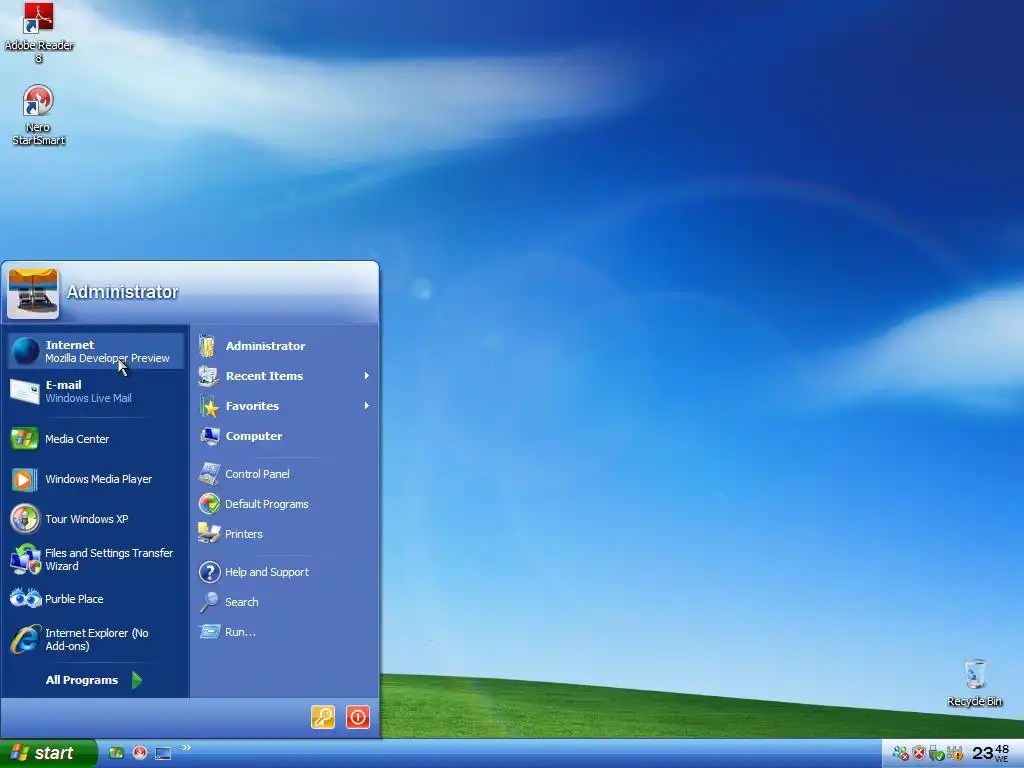Image resolution: width=1024 pixels, height=768 pixels.
Task: Open Control Panel
Action: click(x=285, y=474)
